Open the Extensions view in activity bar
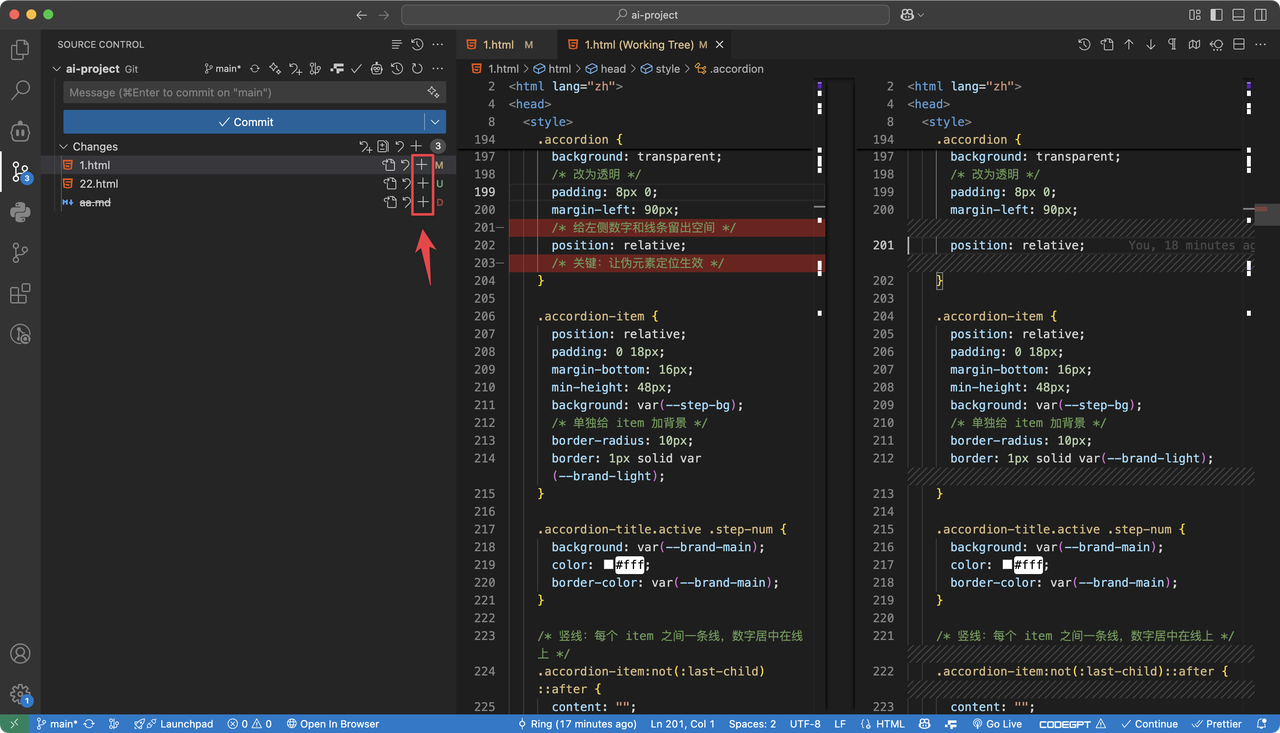This screenshot has height=733, width=1280. pos(20,294)
